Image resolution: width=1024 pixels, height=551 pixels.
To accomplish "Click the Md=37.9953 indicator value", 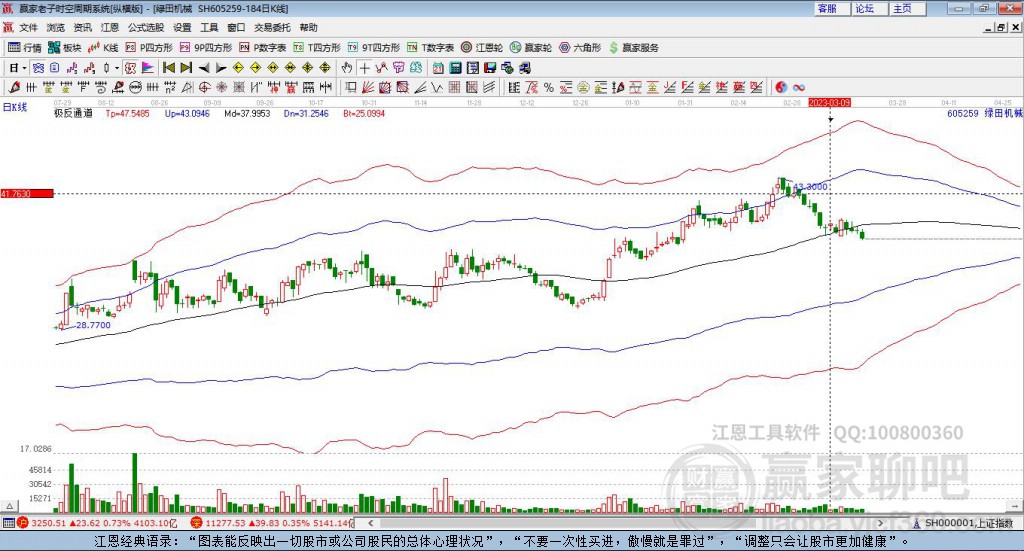I will click(x=247, y=114).
